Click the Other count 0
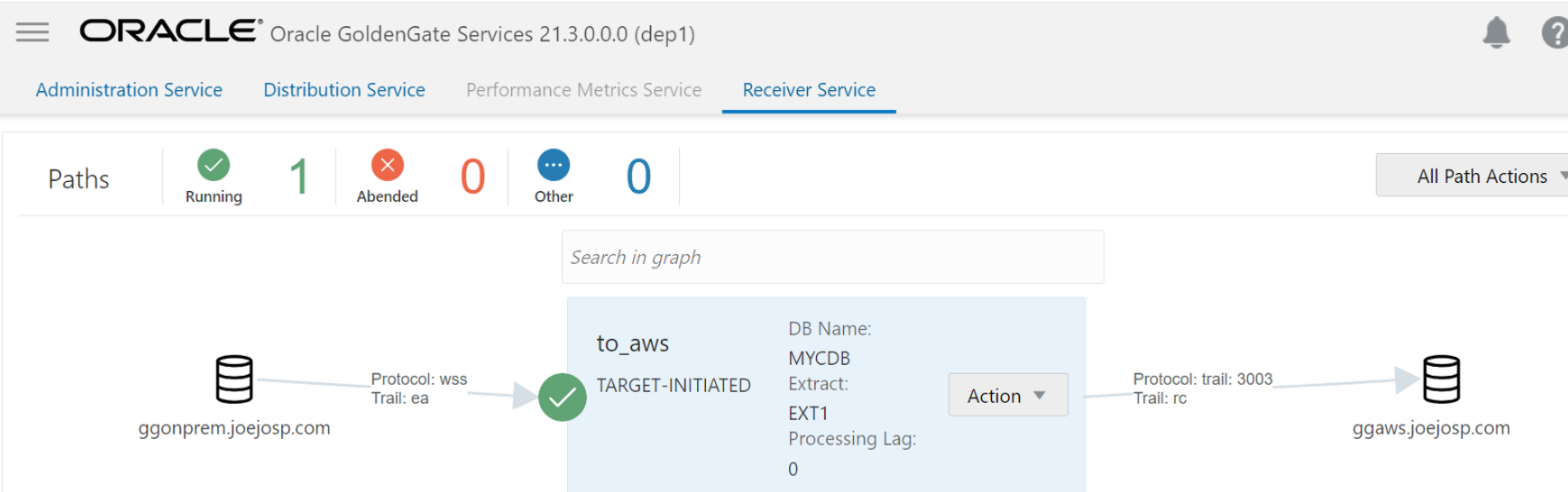Screen dimensions: 1568x492 point(638,177)
